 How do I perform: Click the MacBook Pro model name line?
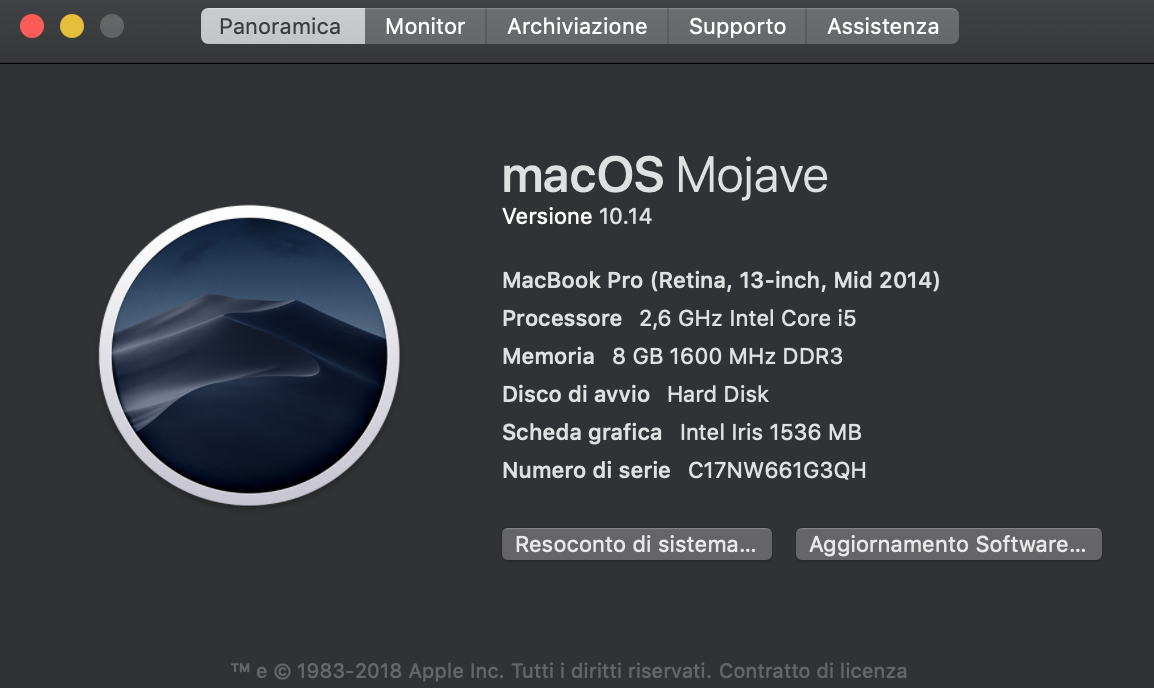(721, 280)
